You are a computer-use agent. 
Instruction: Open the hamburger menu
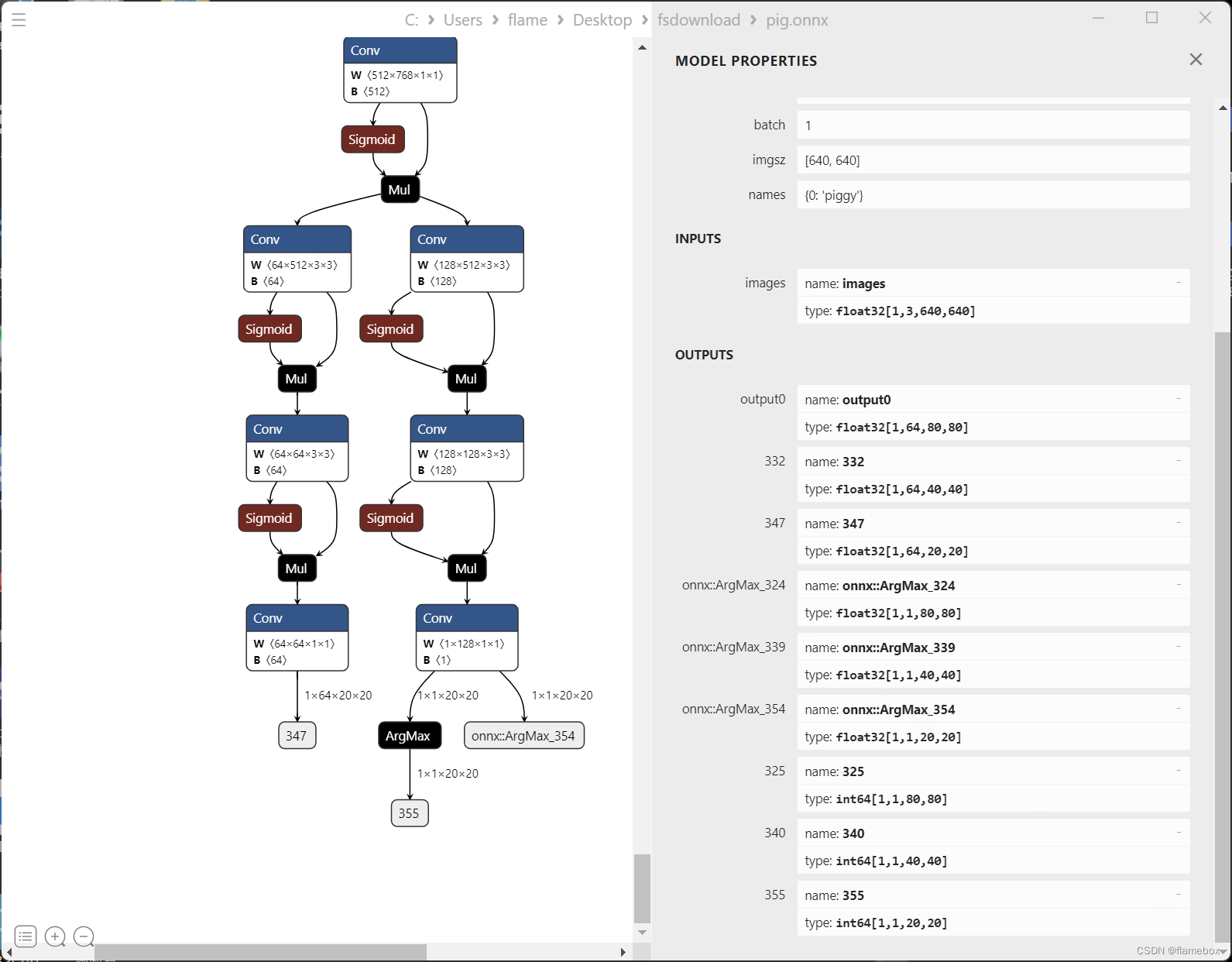(19, 20)
